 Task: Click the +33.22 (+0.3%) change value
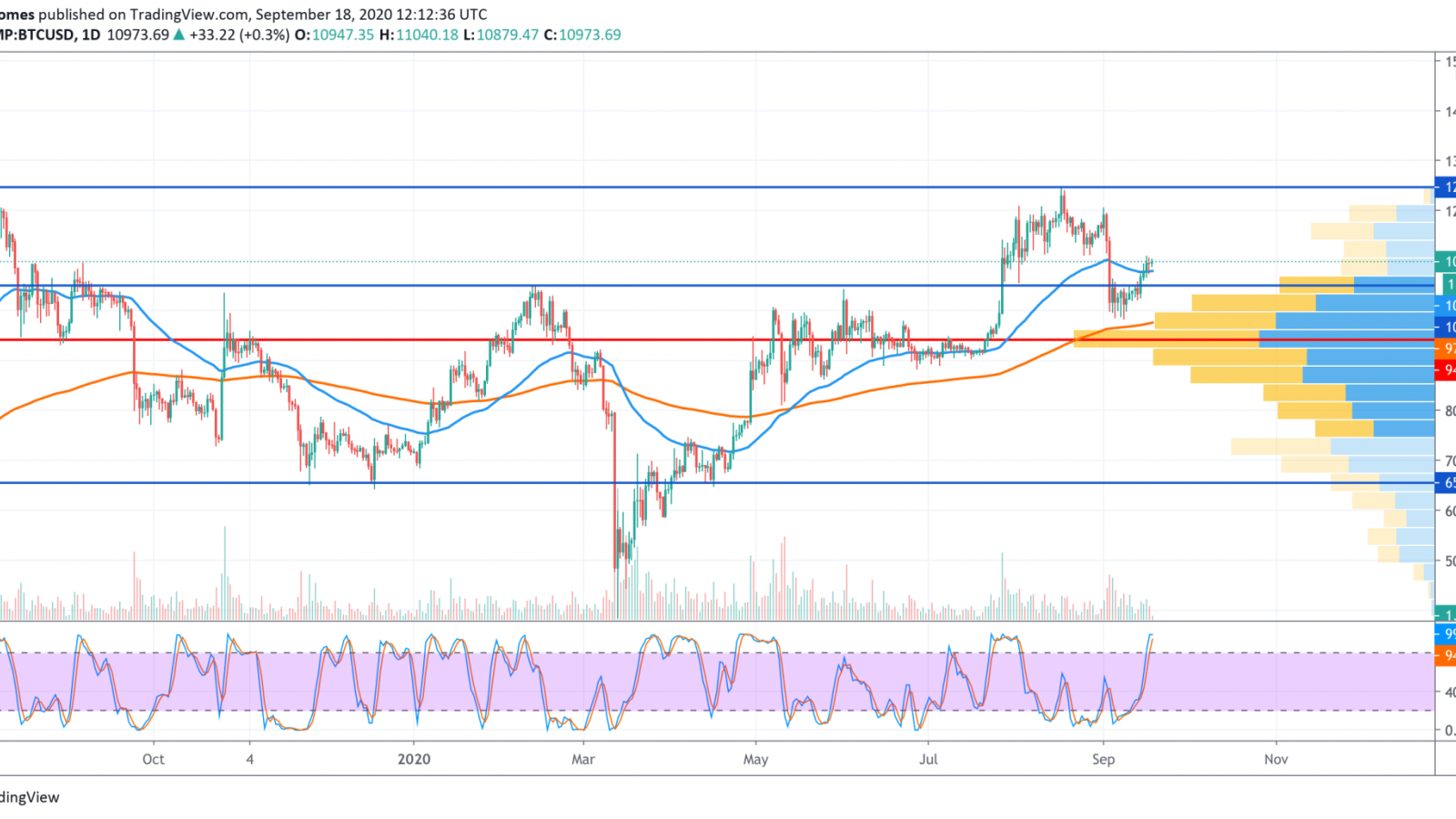pos(239,35)
